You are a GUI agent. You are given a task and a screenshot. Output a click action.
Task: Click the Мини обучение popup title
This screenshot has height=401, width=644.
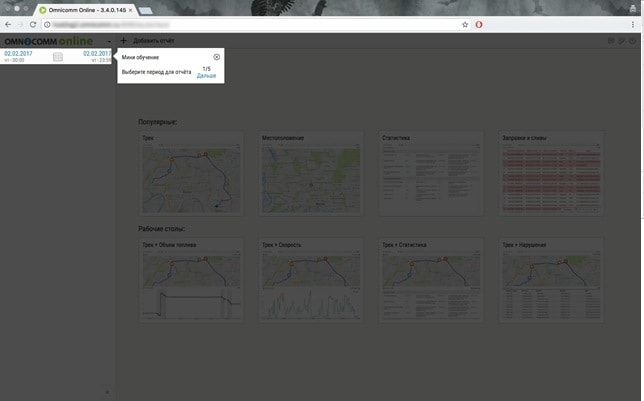(x=140, y=57)
